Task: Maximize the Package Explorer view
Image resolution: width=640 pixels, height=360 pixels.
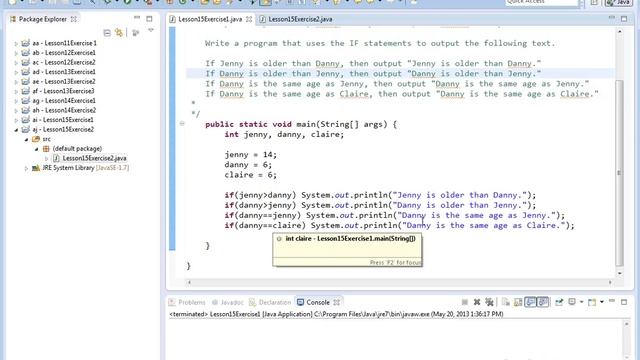Action: click(149, 19)
